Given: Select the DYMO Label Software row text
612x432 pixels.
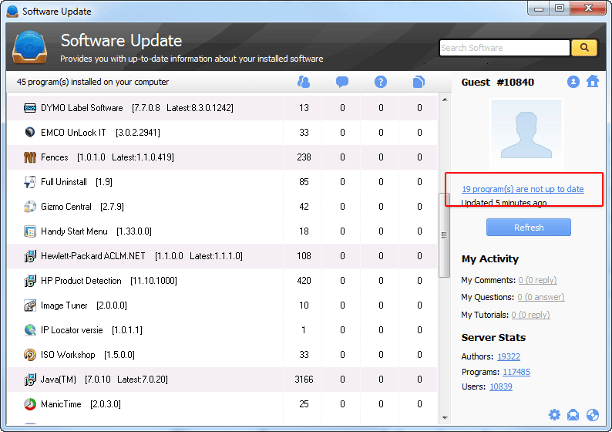Looking at the screenshot, I should tap(137, 108).
